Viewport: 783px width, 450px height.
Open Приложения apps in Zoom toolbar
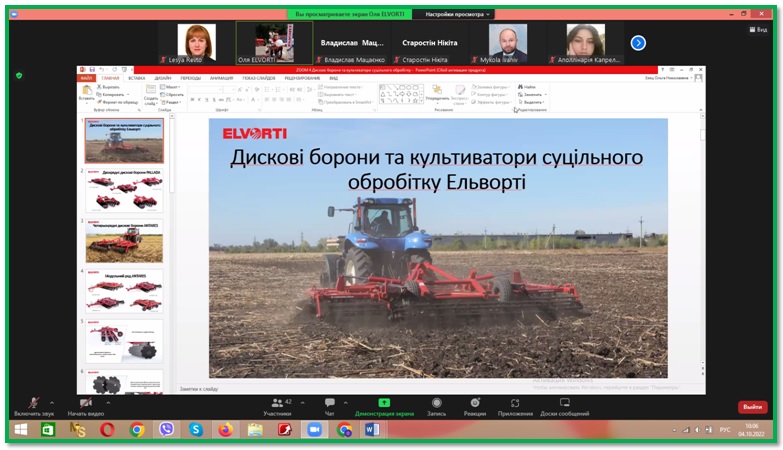pos(515,407)
